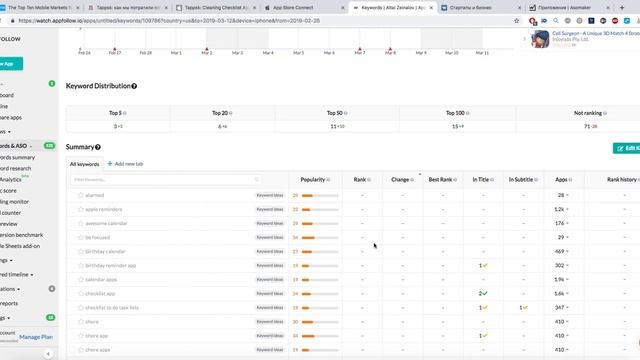Open The Top Ten Mobile Markets tab

(40, 7)
